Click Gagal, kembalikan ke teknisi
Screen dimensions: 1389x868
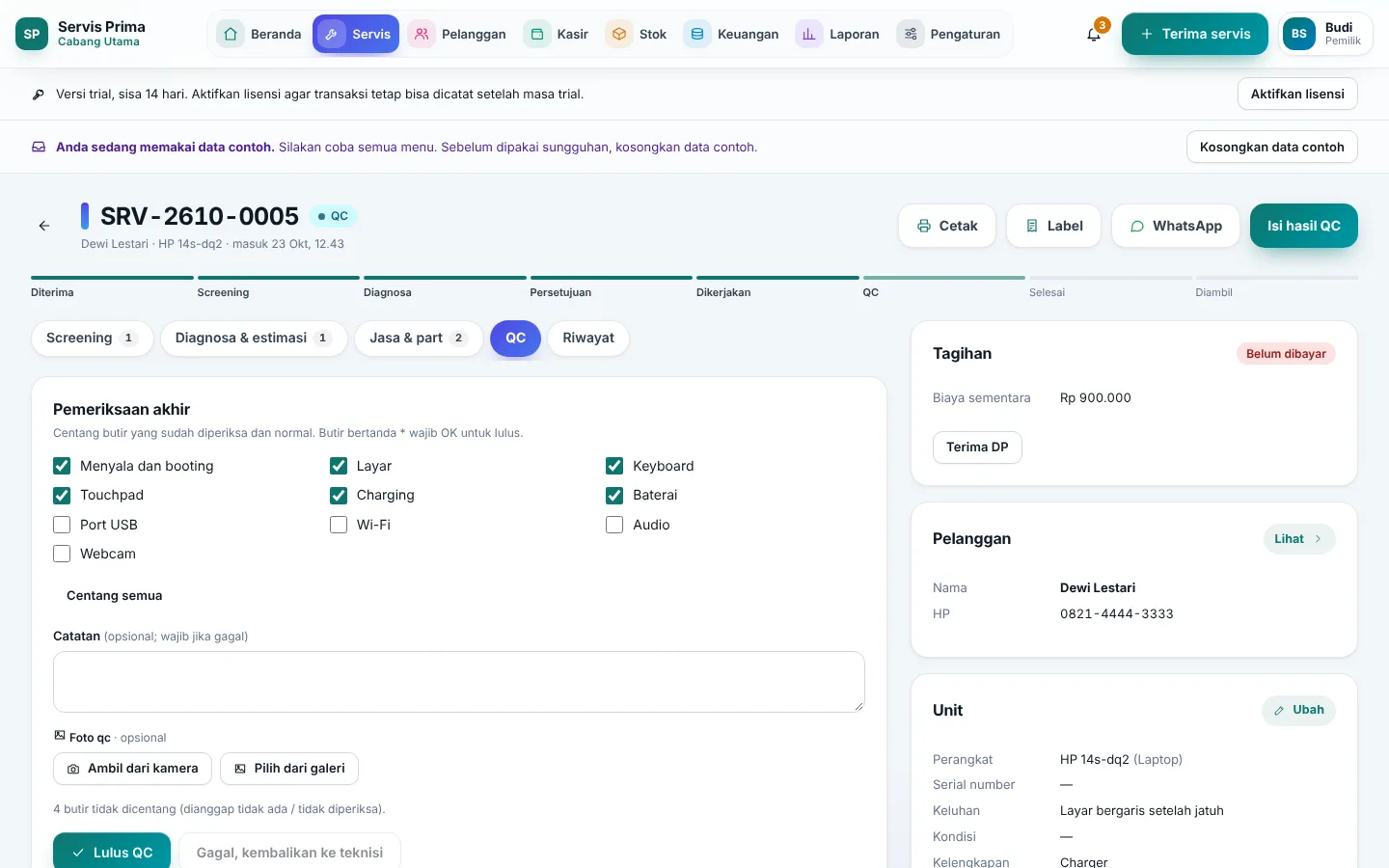[289, 852]
